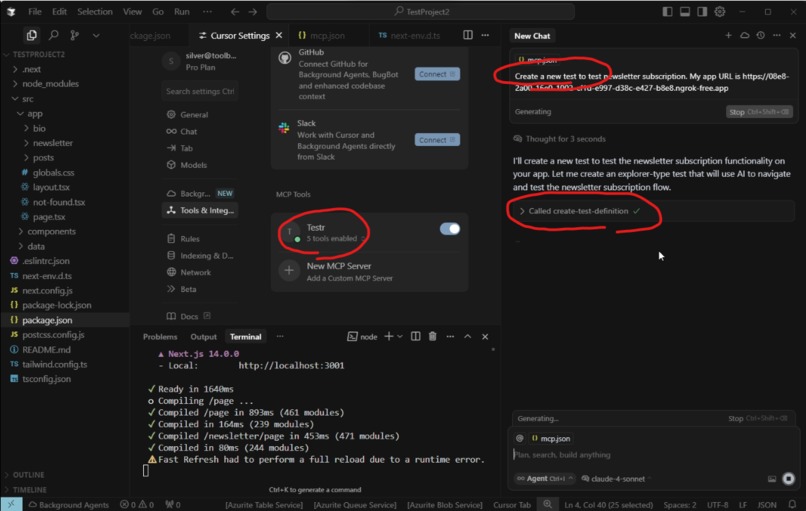Open terminal launch profile dropdown arrow

tap(399, 336)
